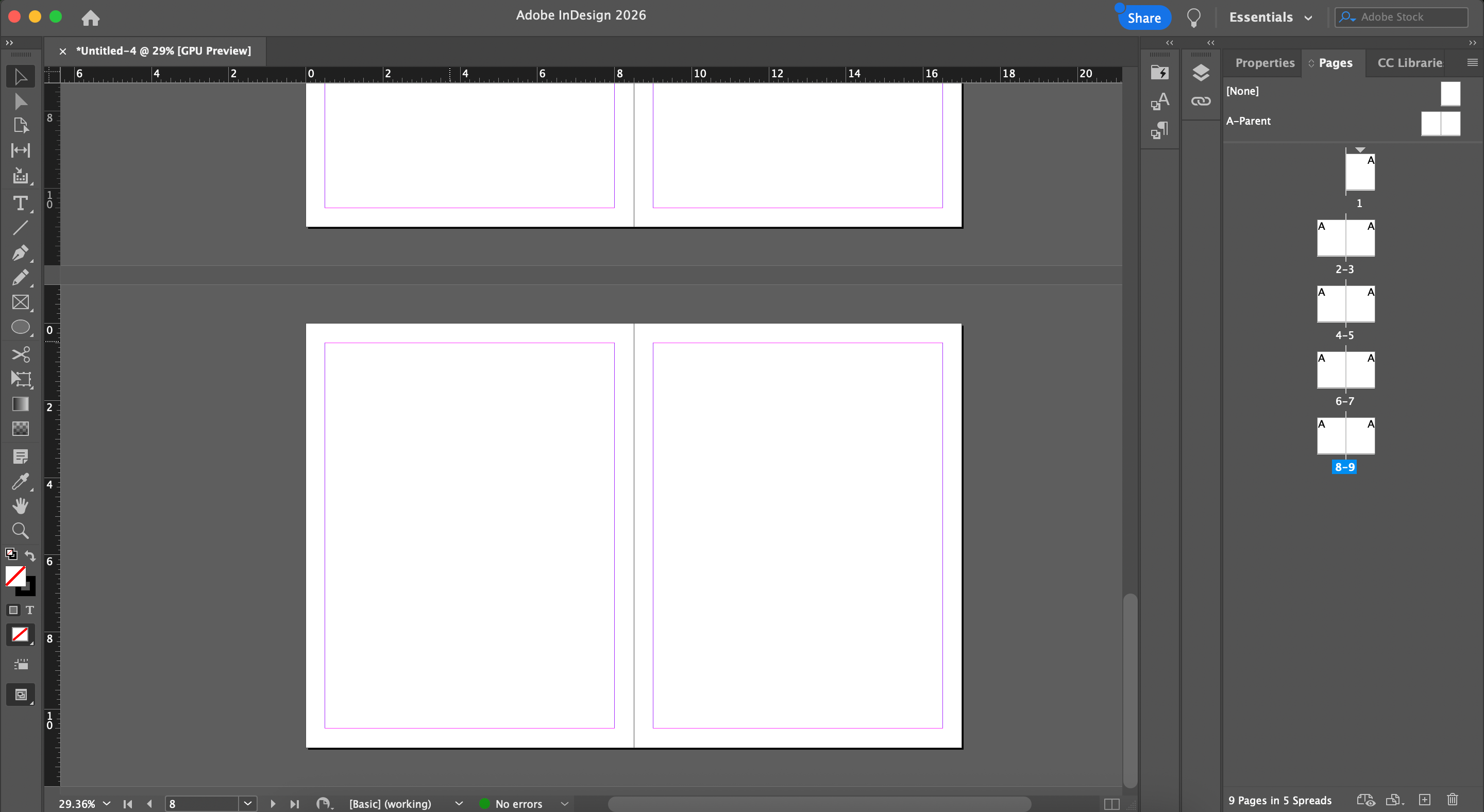This screenshot has height=812, width=1484.
Task: Select the Type tool
Action: [x=20, y=204]
